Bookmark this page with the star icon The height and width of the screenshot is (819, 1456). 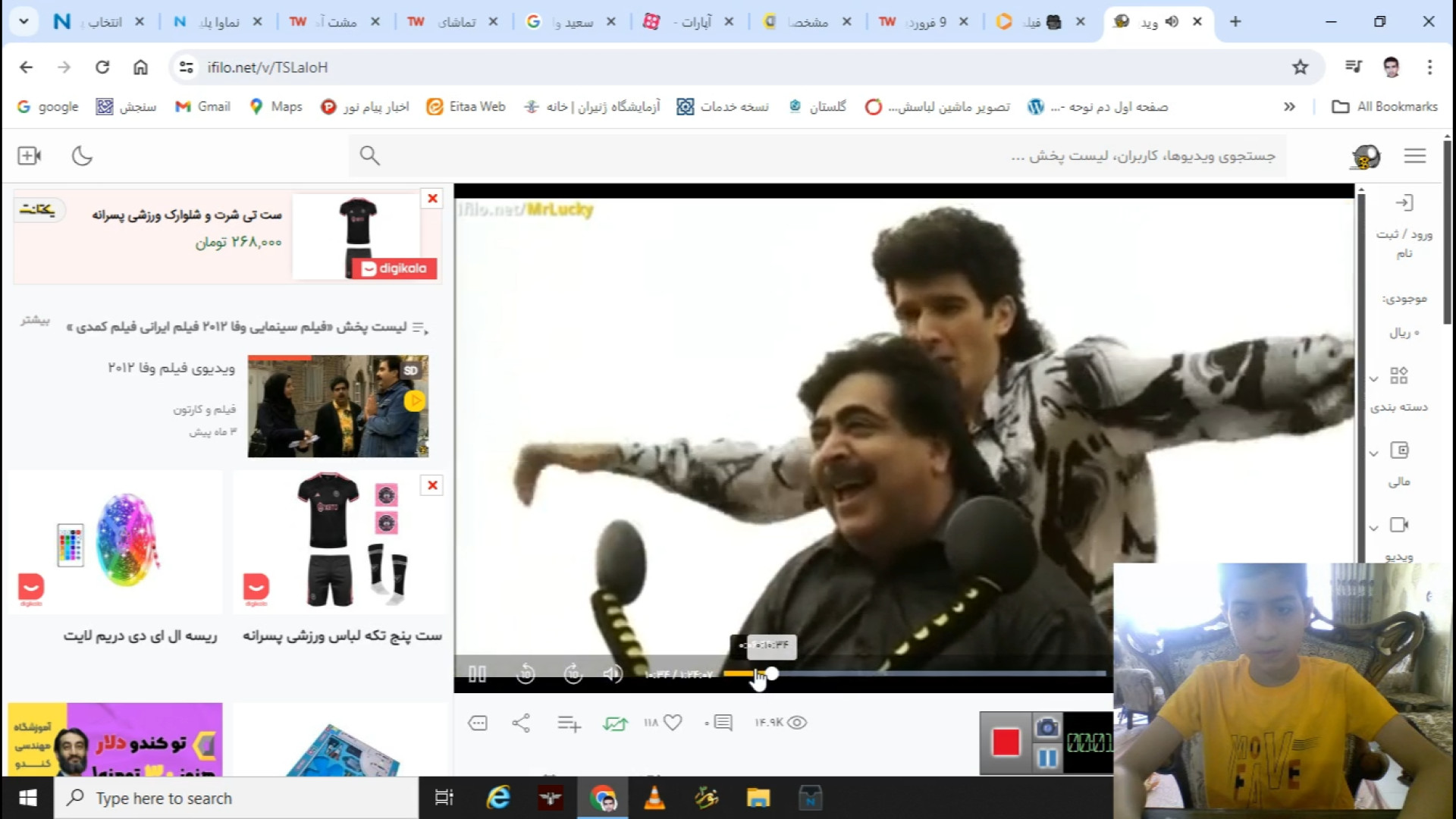pyautogui.click(x=1301, y=67)
